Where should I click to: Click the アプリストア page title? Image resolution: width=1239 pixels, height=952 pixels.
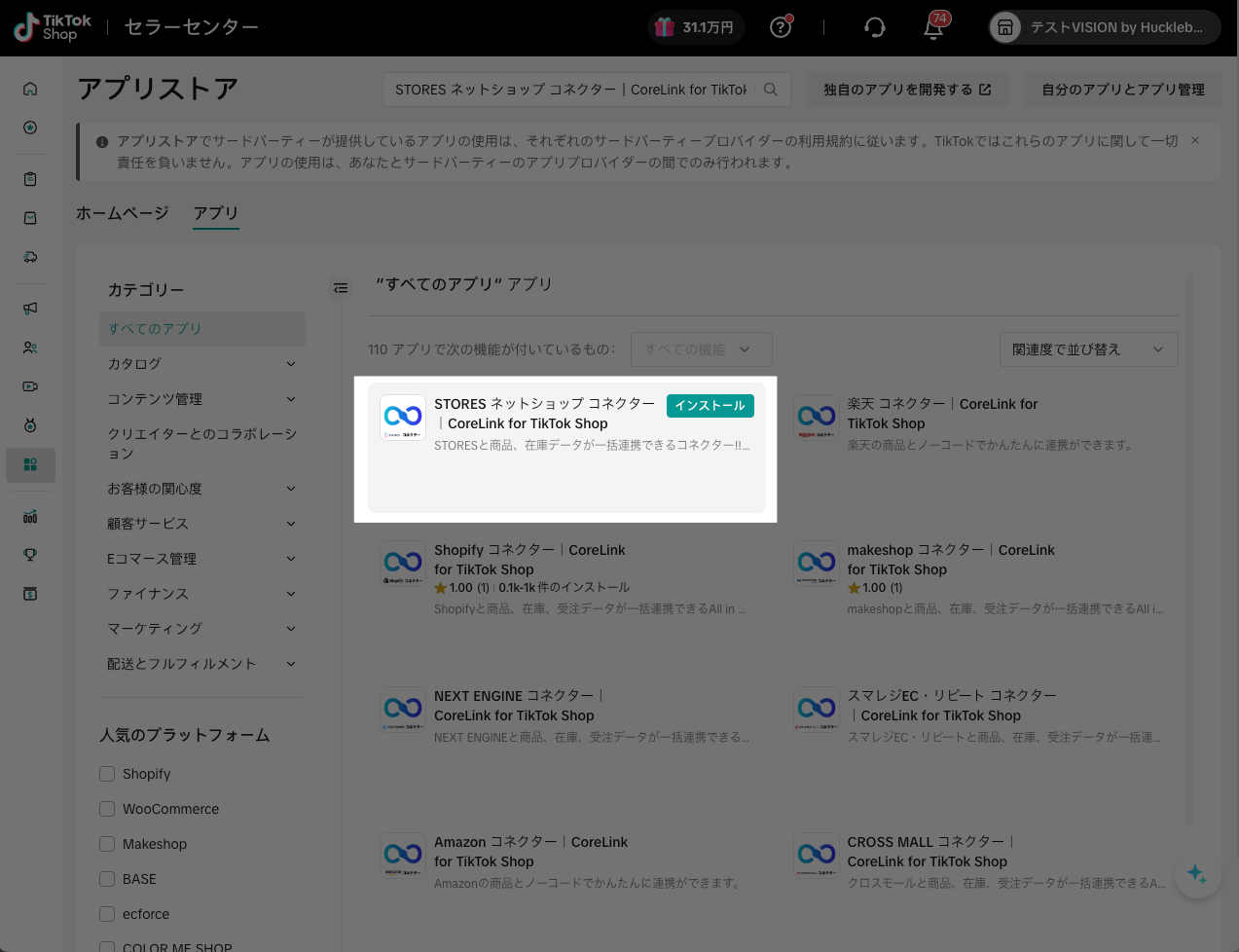158,89
